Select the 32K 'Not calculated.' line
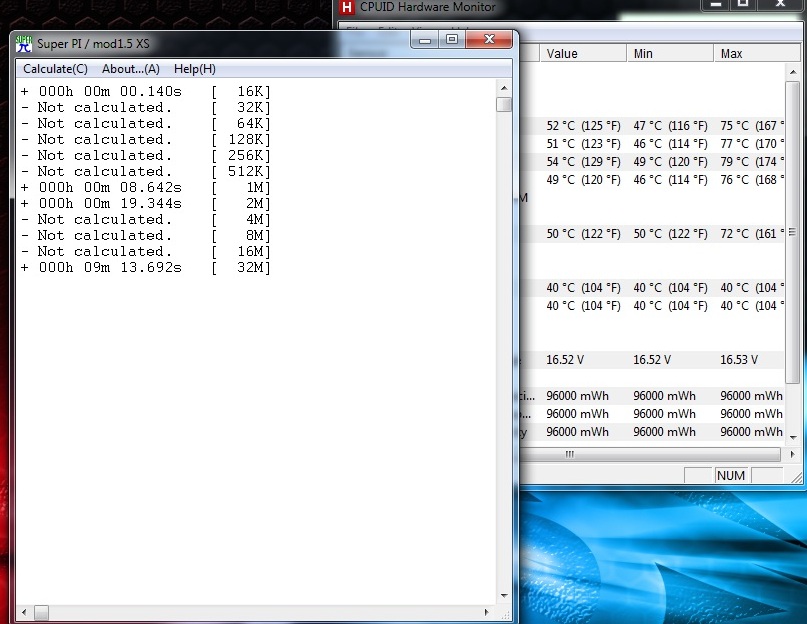 145,108
